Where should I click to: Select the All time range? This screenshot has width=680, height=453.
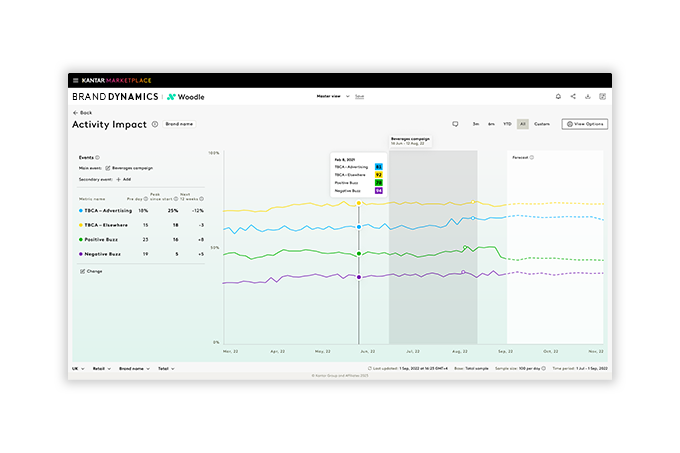(522, 124)
